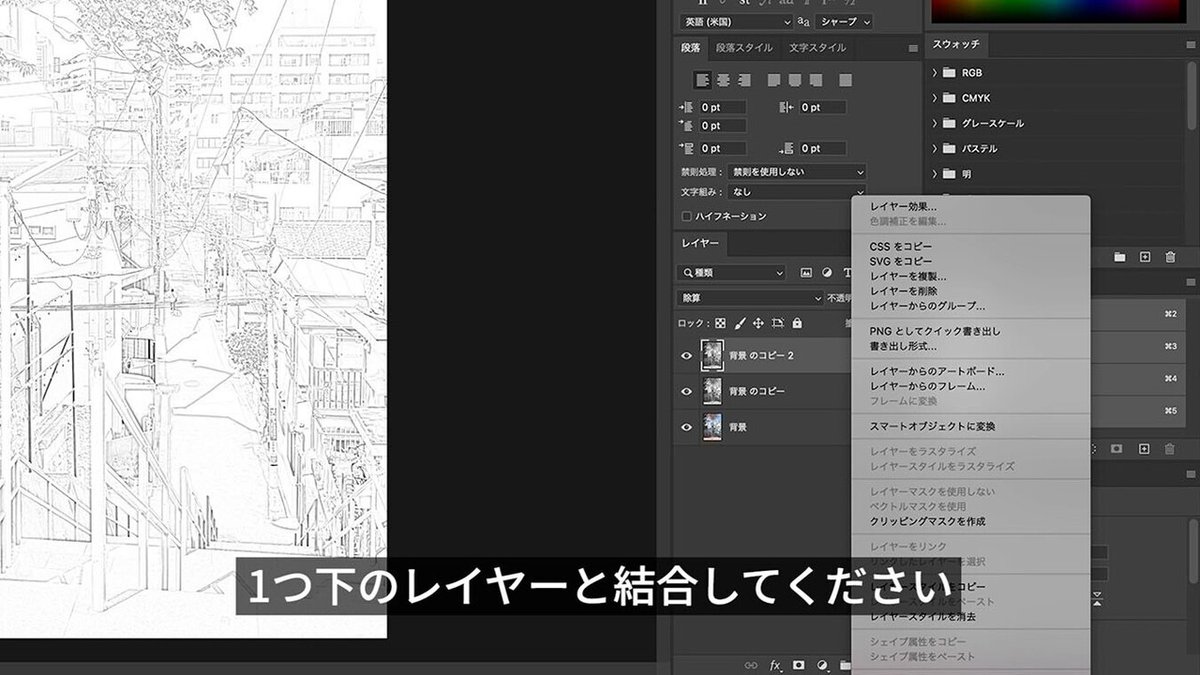The image size is (1200, 675).
Task: Hide the 背景 layer
Action: [x=686, y=426]
